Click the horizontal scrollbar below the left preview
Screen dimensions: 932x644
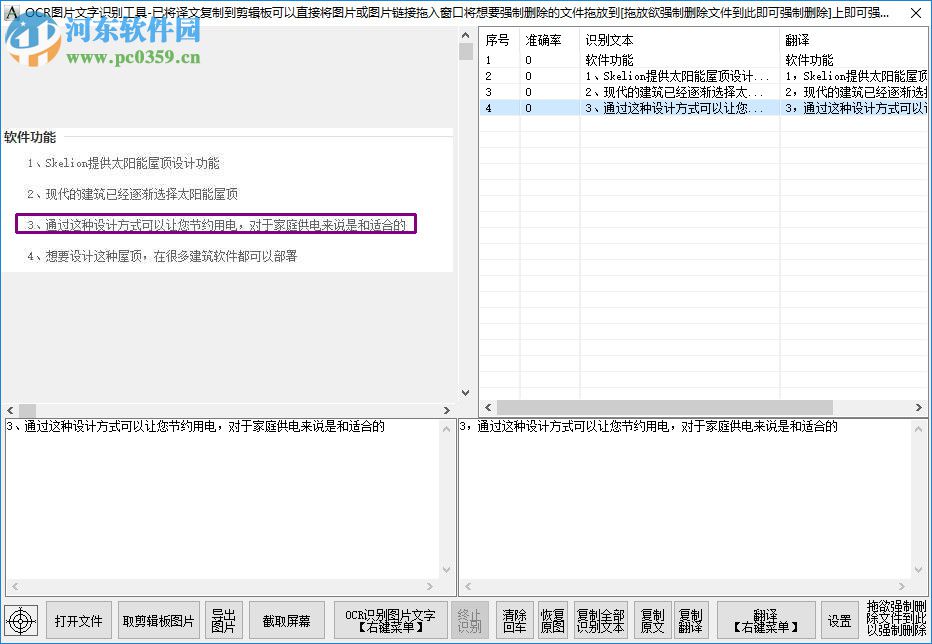coord(228,409)
